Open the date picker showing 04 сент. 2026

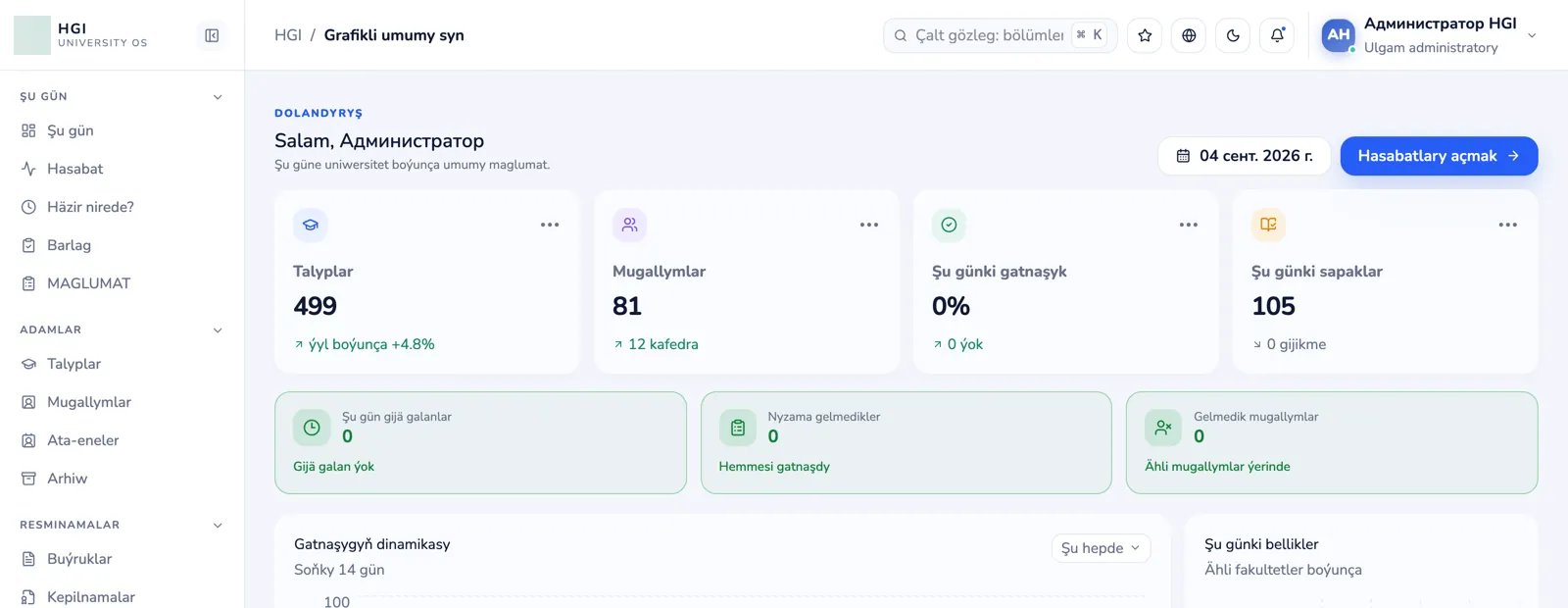click(1245, 156)
